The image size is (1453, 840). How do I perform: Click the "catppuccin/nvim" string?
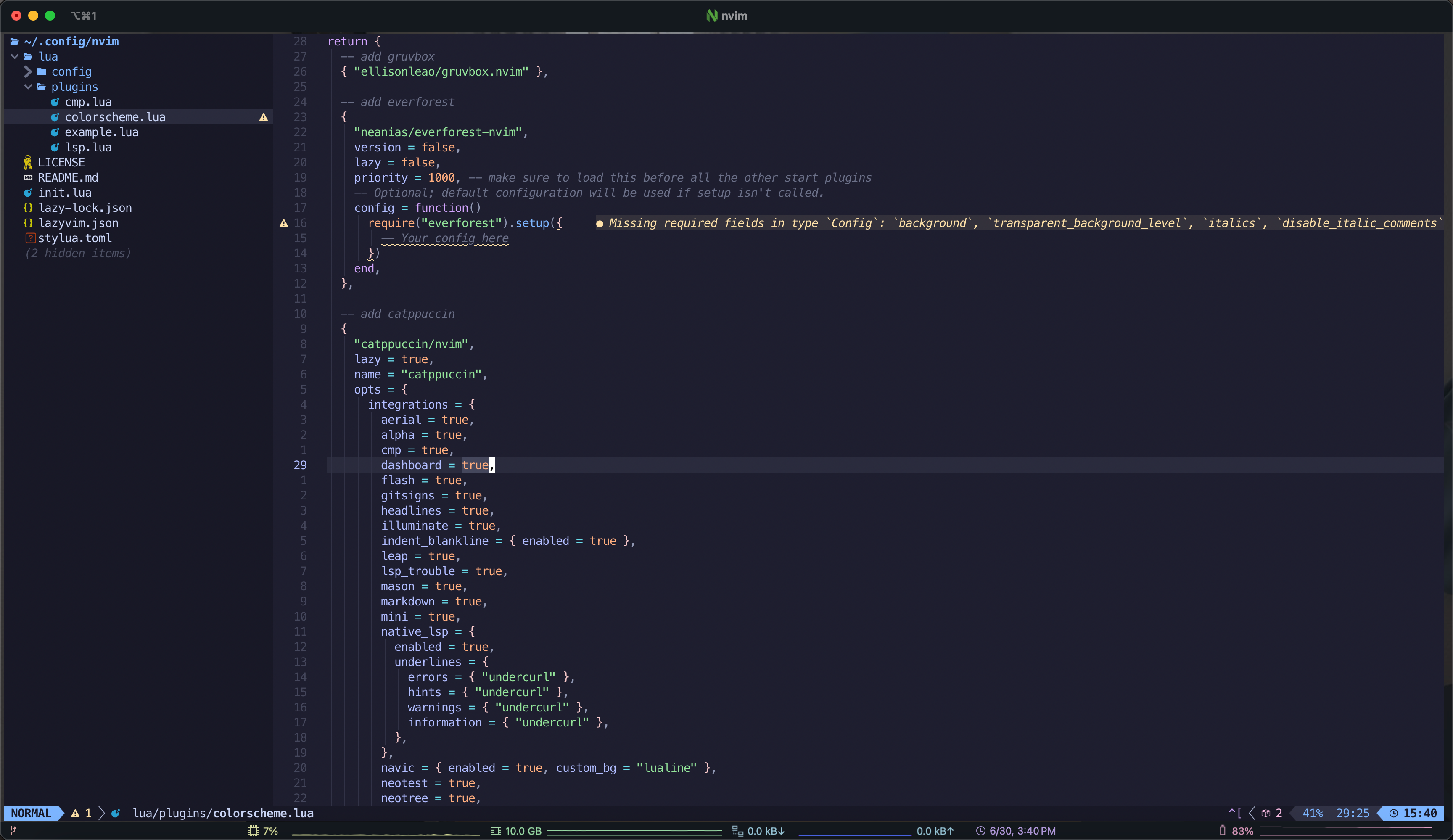pyautogui.click(x=411, y=344)
